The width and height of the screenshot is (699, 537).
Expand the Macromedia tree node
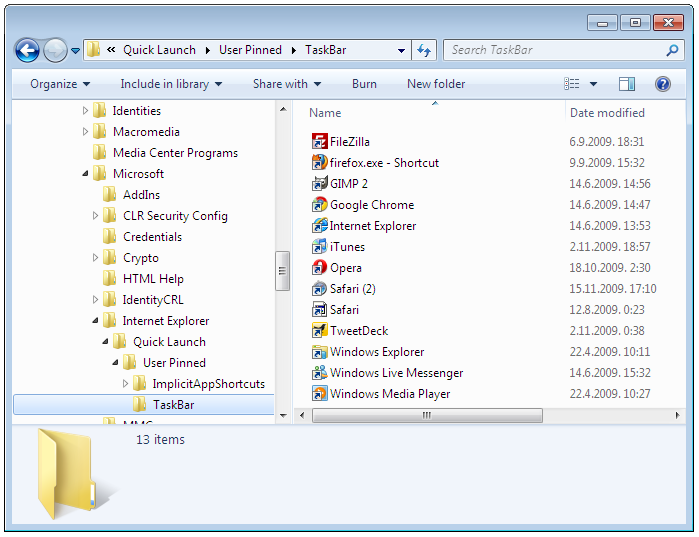[x=85, y=131]
